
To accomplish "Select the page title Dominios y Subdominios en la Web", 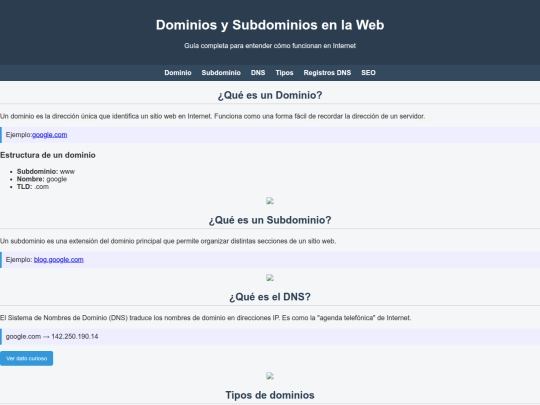I will coord(270,25).
